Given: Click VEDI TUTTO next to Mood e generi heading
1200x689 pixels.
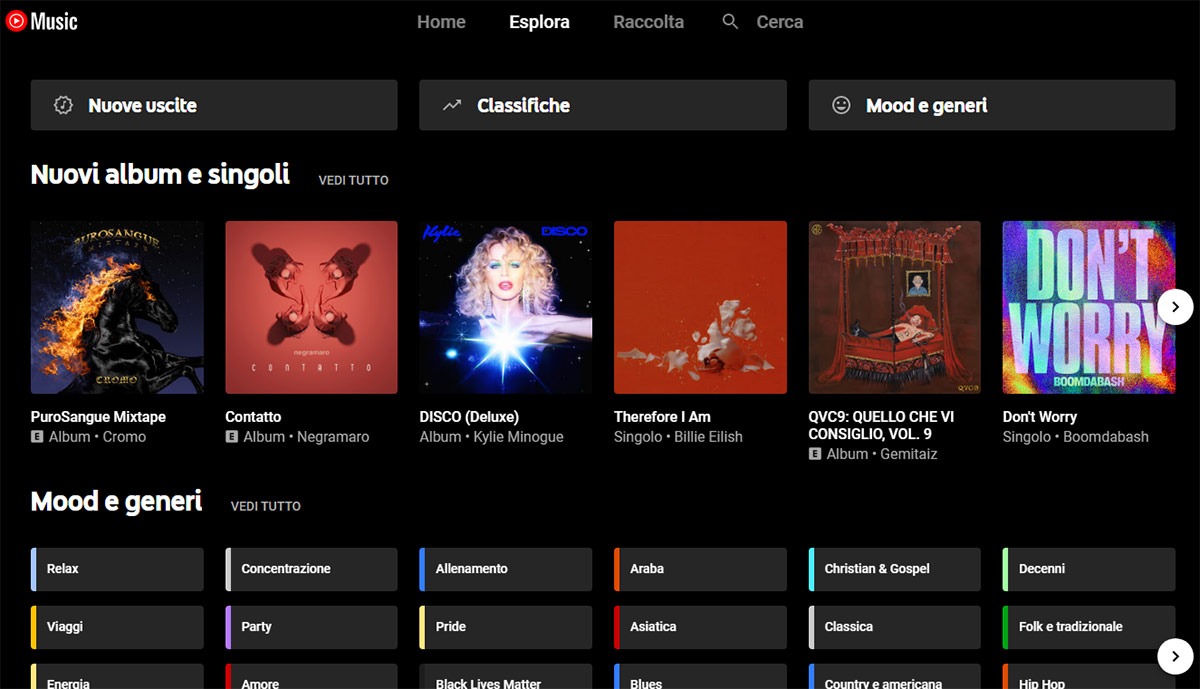Looking at the screenshot, I should pyautogui.click(x=266, y=507).
